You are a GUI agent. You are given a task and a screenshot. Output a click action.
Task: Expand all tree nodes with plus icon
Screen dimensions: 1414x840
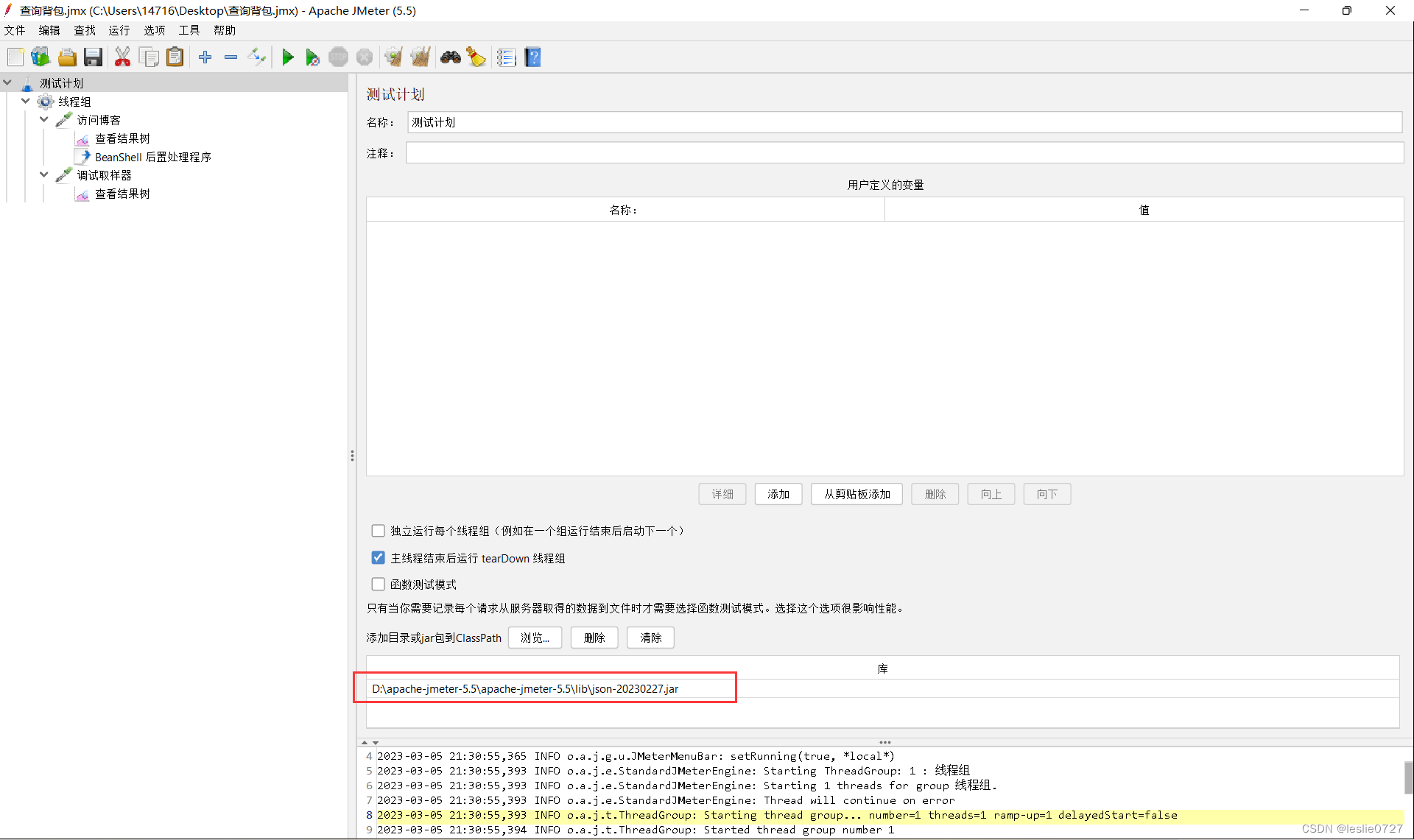(205, 57)
